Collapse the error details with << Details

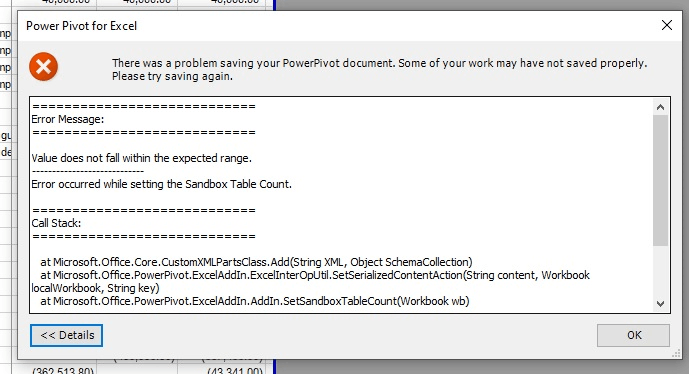click(x=66, y=335)
